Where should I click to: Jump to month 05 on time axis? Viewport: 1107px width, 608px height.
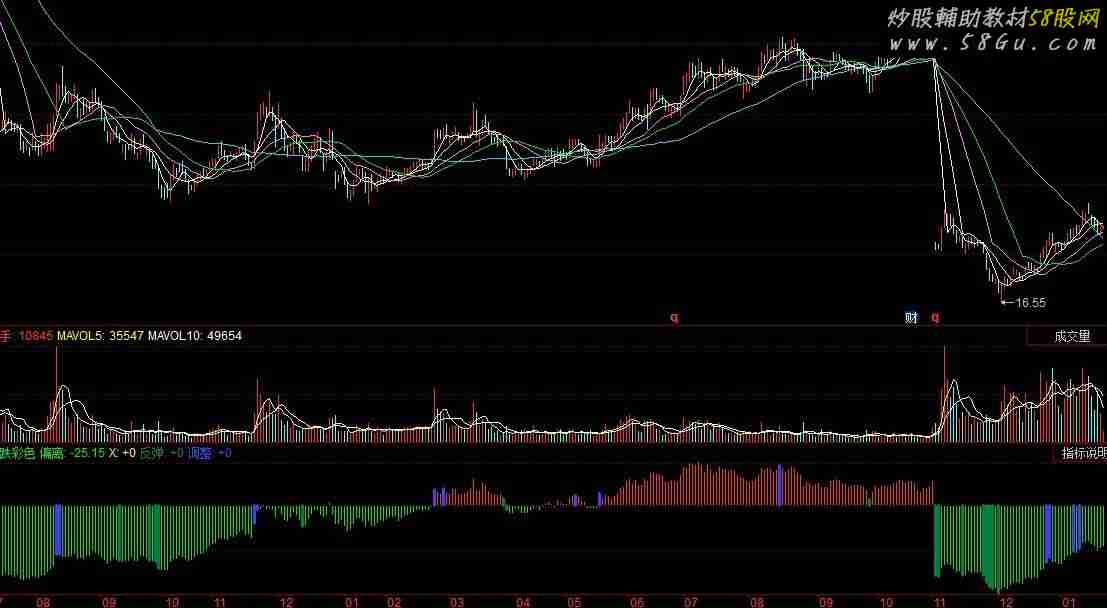(575, 602)
